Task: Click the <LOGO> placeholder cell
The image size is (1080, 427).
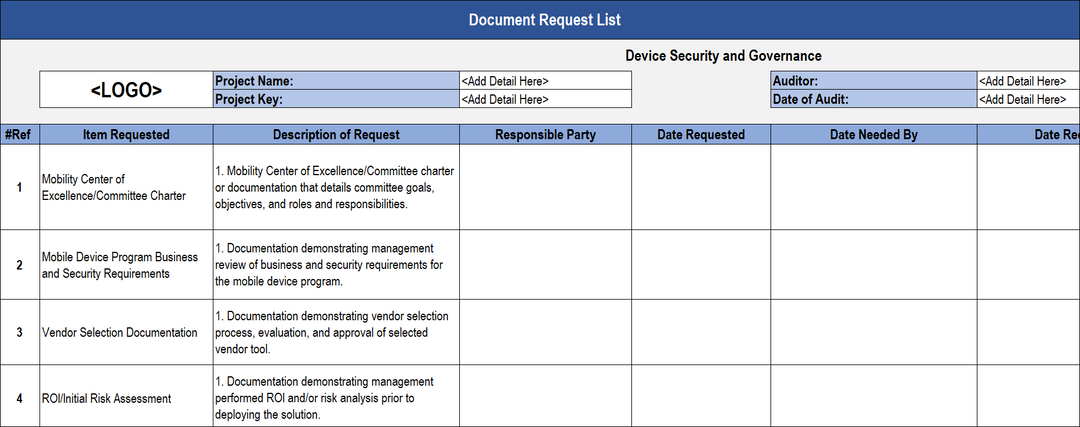Action: tap(126, 90)
